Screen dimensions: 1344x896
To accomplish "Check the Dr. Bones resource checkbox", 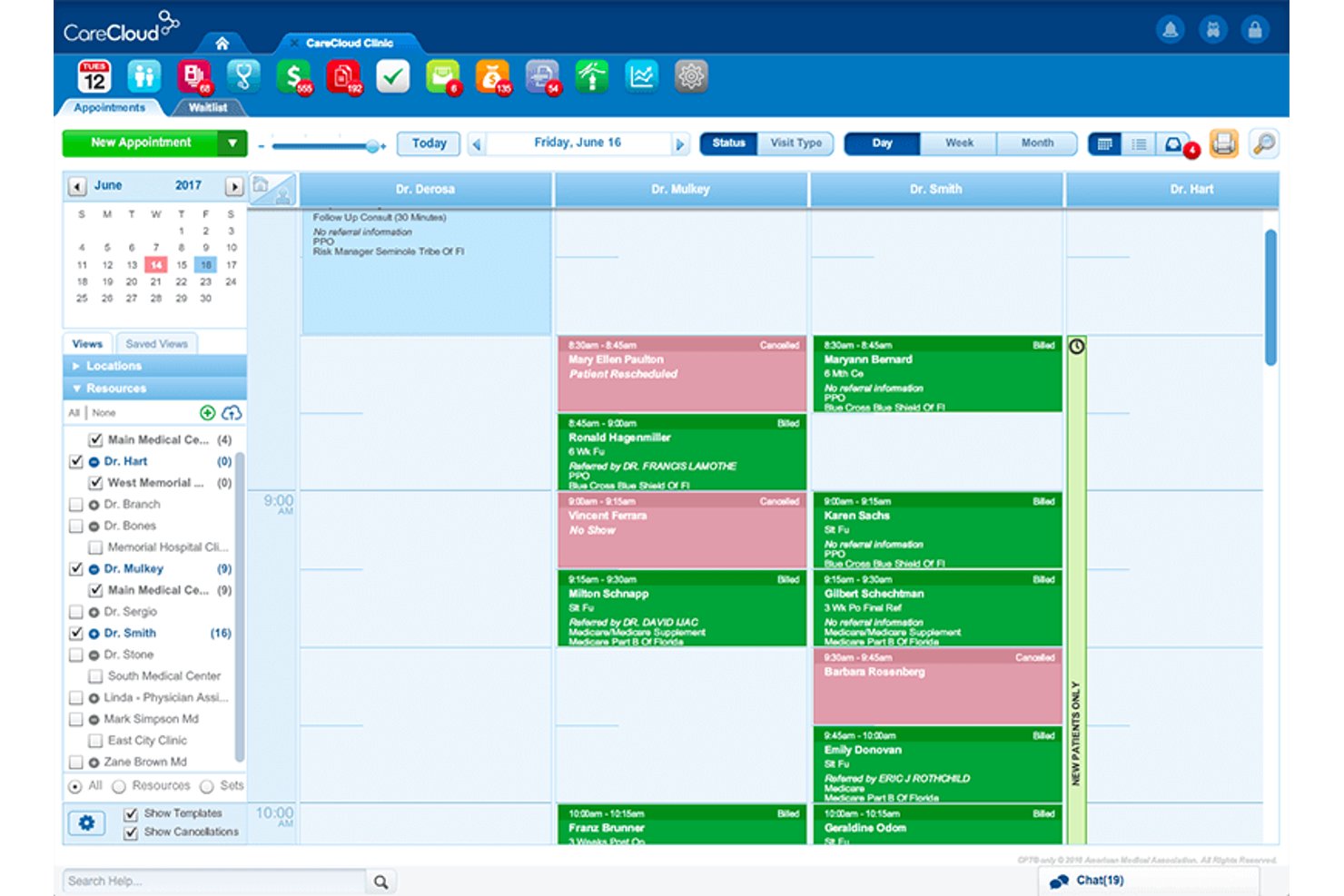I will point(76,526).
